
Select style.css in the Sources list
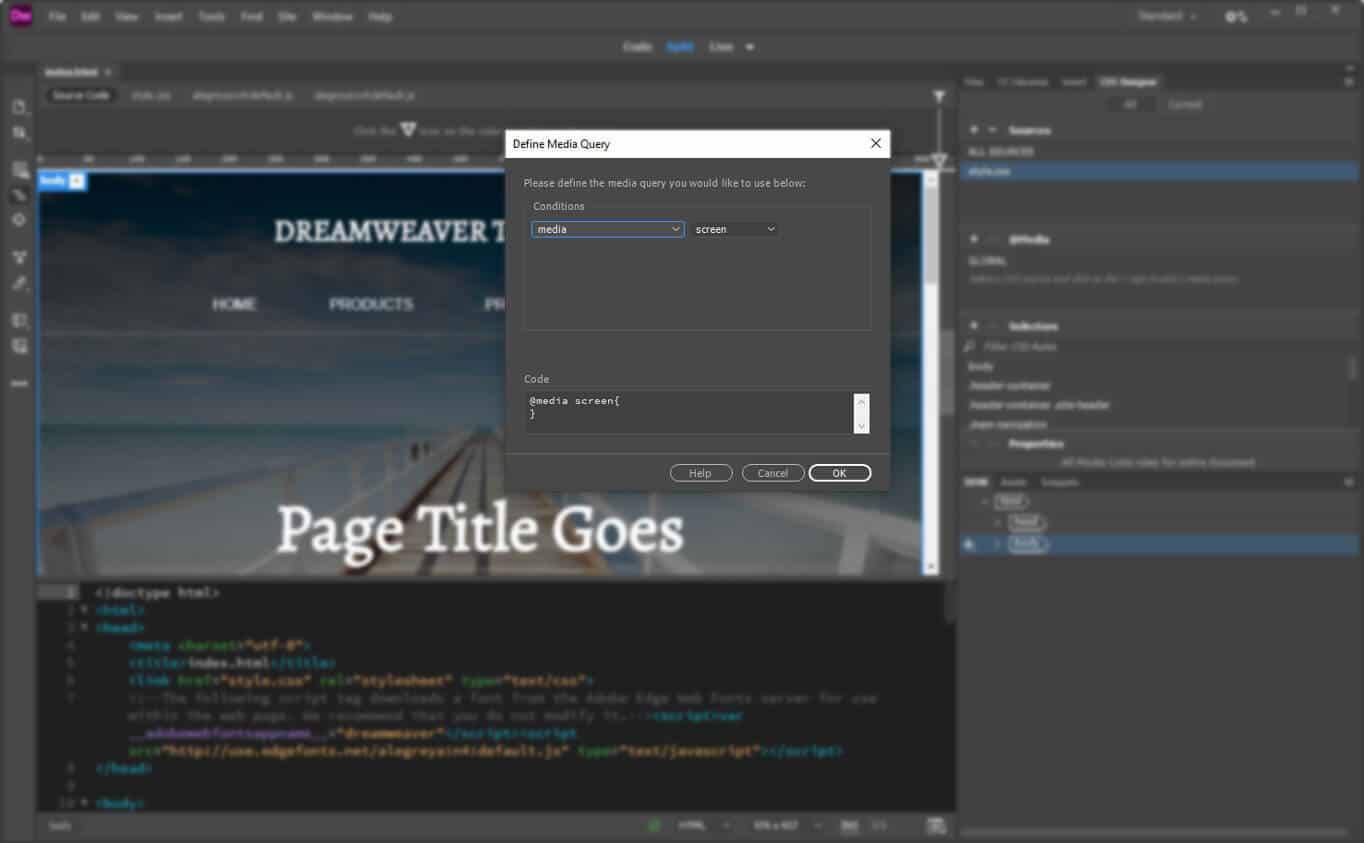pyautogui.click(x=1159, y=171)
